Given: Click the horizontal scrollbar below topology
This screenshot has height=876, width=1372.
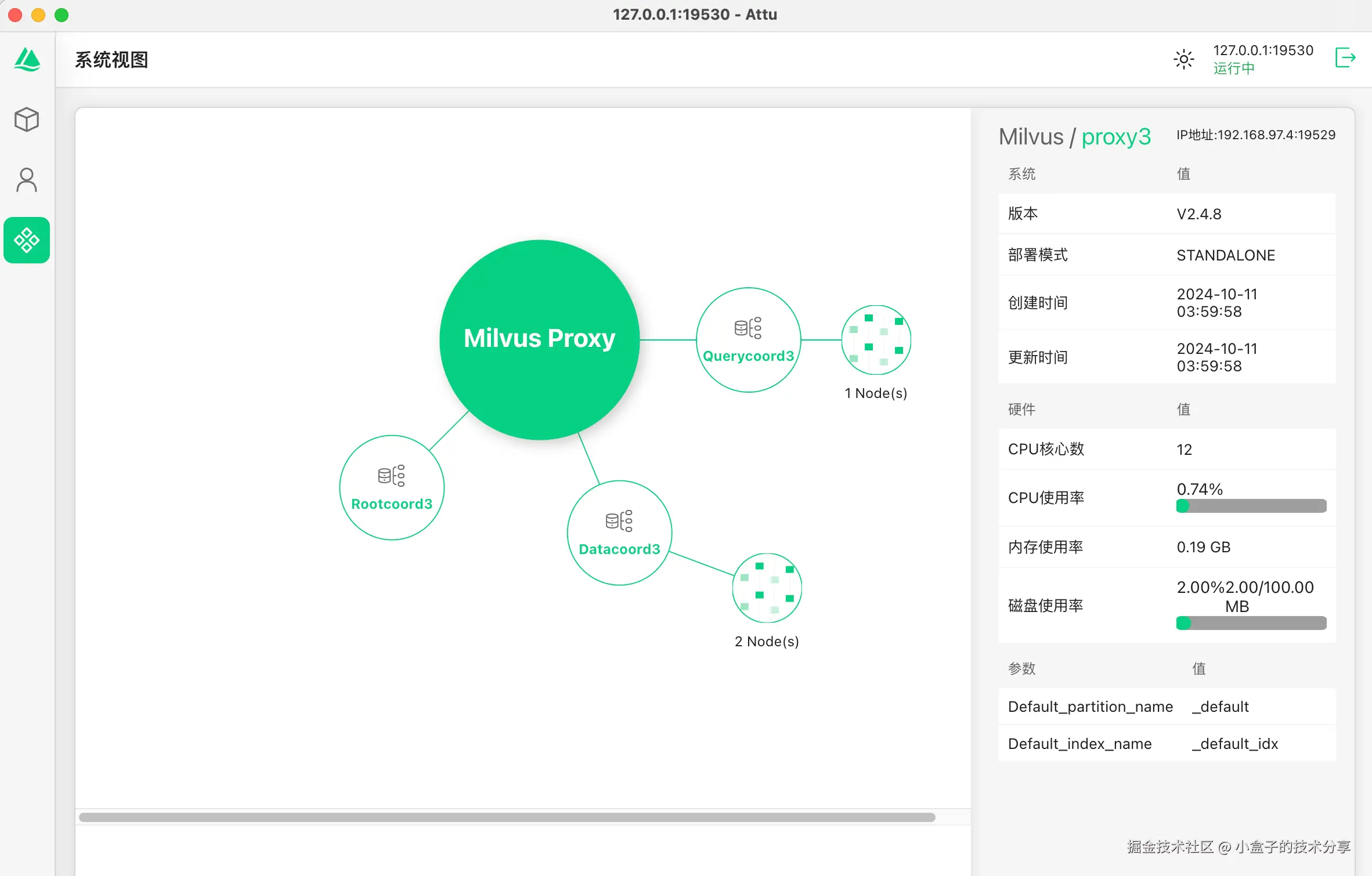Looking at the screenshot, I should [x=507, y=817].
